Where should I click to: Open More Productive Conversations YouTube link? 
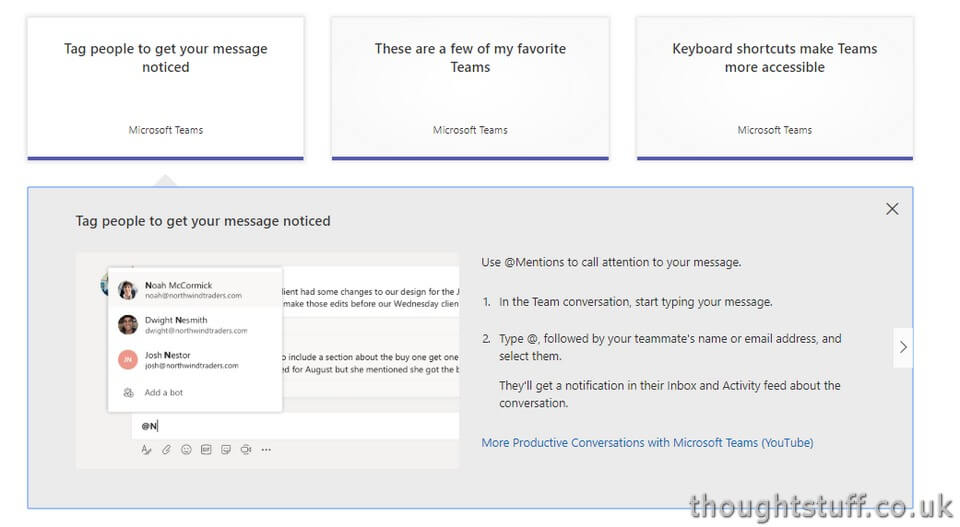[647, 443]
